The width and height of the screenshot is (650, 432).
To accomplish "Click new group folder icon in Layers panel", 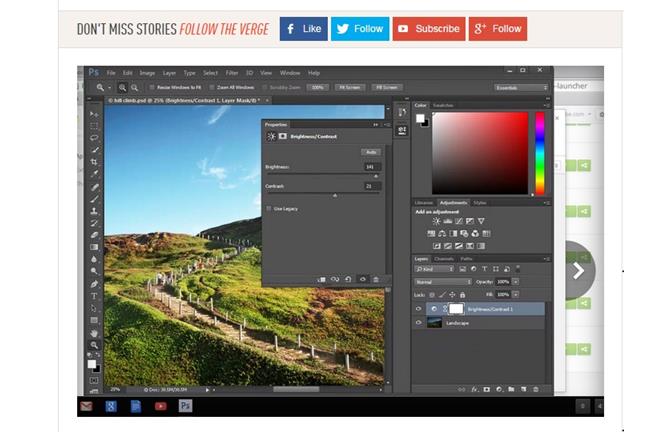I will click(512, 389).
